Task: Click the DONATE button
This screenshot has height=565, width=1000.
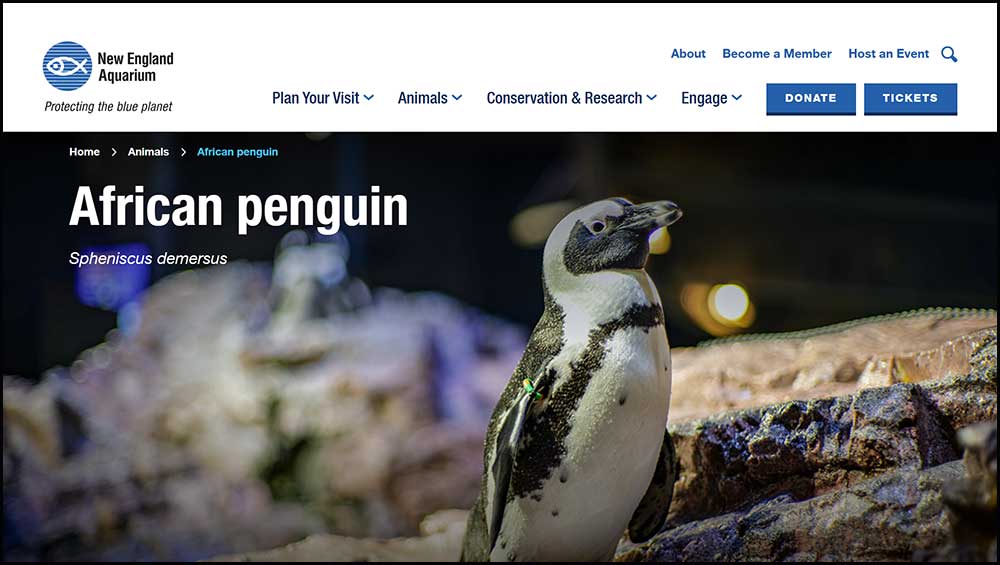Action: click(x=811, y=99)
